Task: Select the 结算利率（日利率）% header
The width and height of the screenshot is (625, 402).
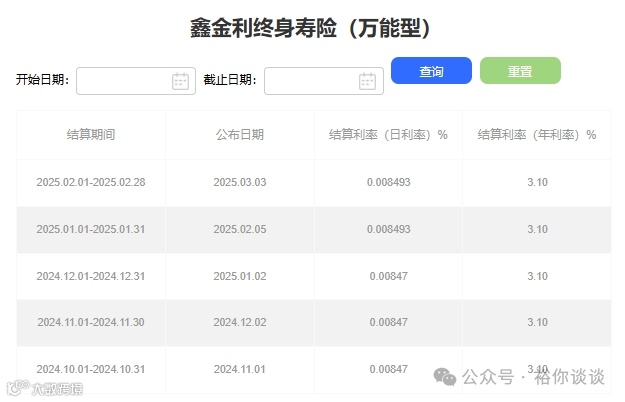Action: (388, 135)
